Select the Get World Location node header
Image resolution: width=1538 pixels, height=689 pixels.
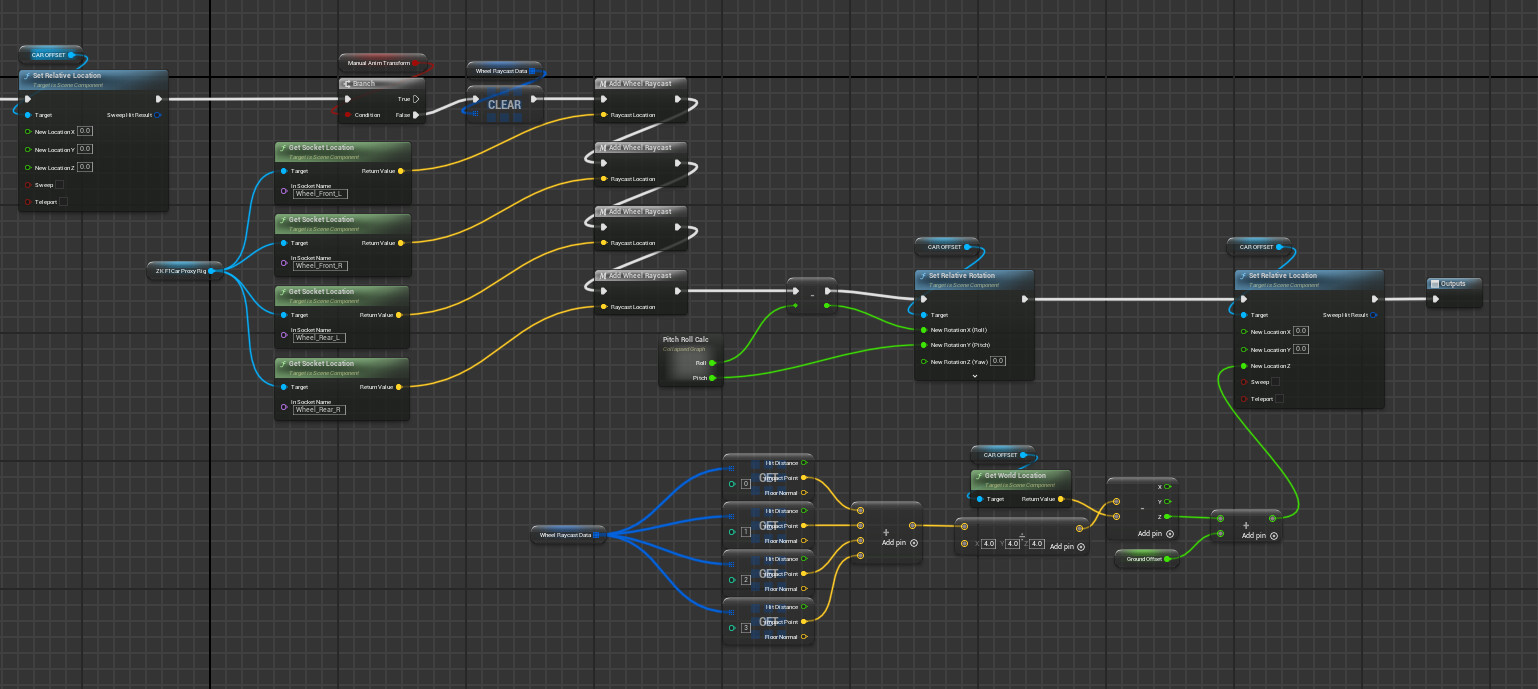pyautogui.click(x=1021, y=479)
